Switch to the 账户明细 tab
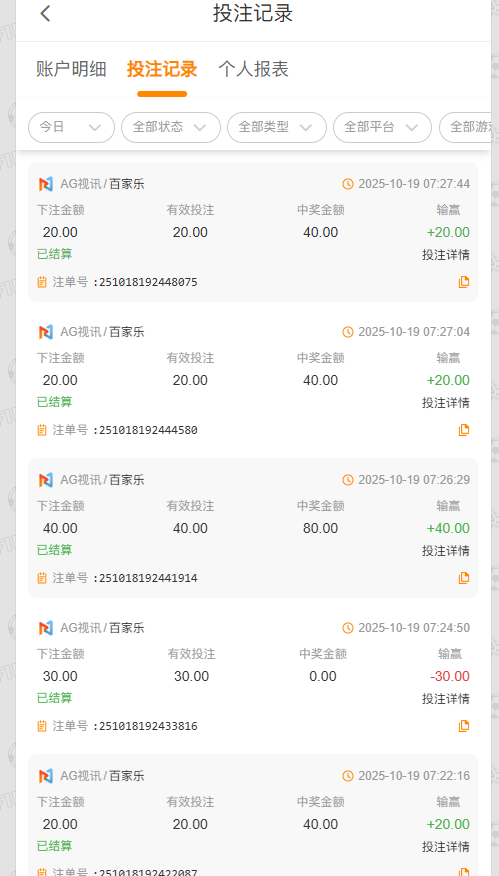The image size is (499, 876). click(72, 69)
